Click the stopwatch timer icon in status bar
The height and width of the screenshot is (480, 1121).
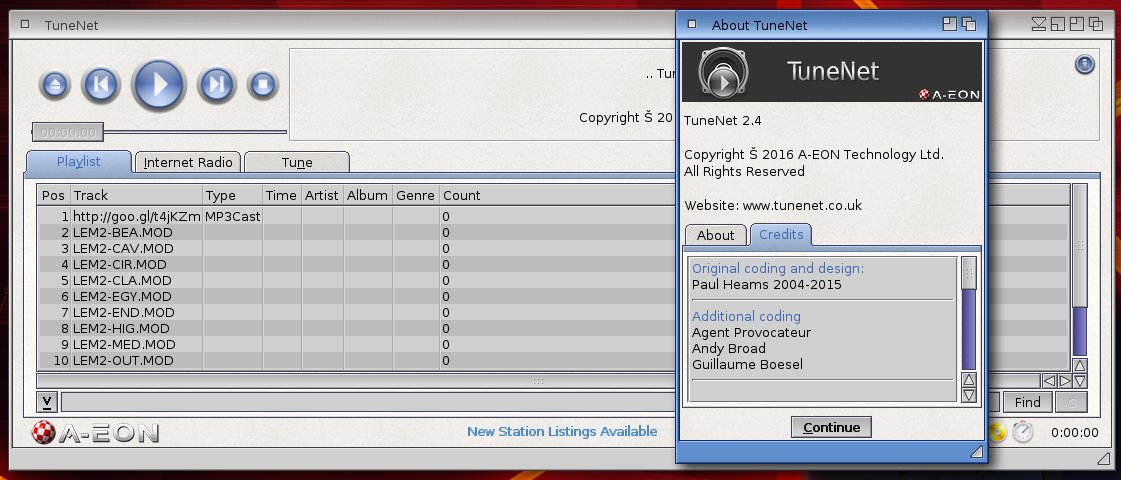coord(1023,431)
